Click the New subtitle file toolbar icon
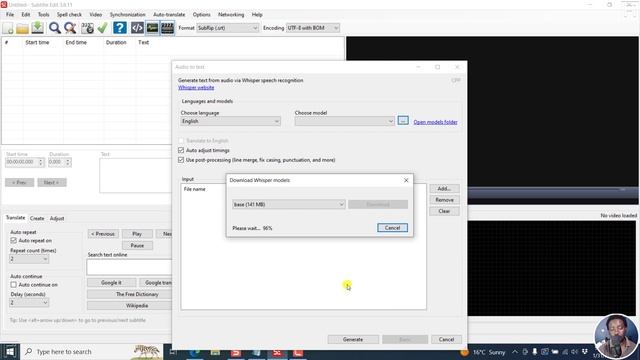Viewport: 640px width, 360px height. [8, 28]
